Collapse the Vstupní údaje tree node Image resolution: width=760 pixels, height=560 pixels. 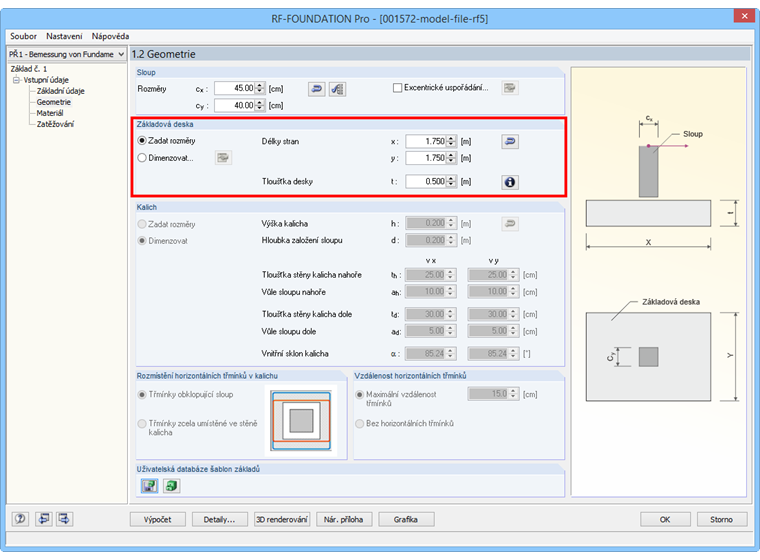tap(16, 80)
